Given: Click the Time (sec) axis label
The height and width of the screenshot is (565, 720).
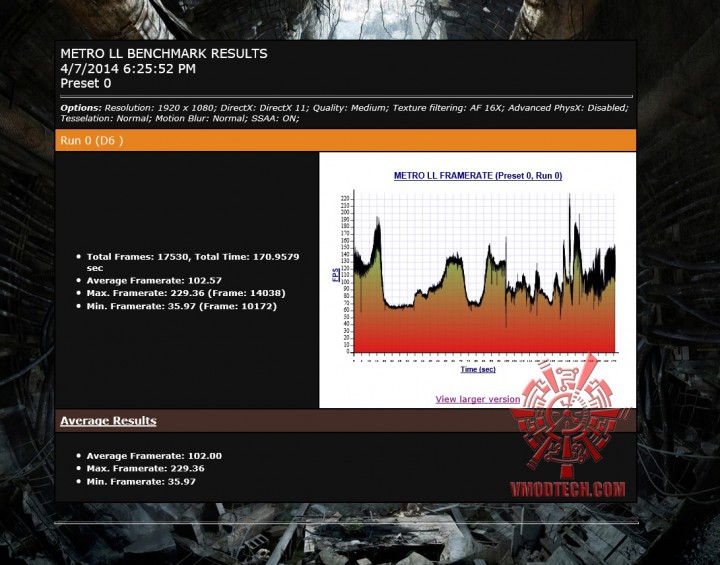Looking at the screenshot, I should coord(478,369).
